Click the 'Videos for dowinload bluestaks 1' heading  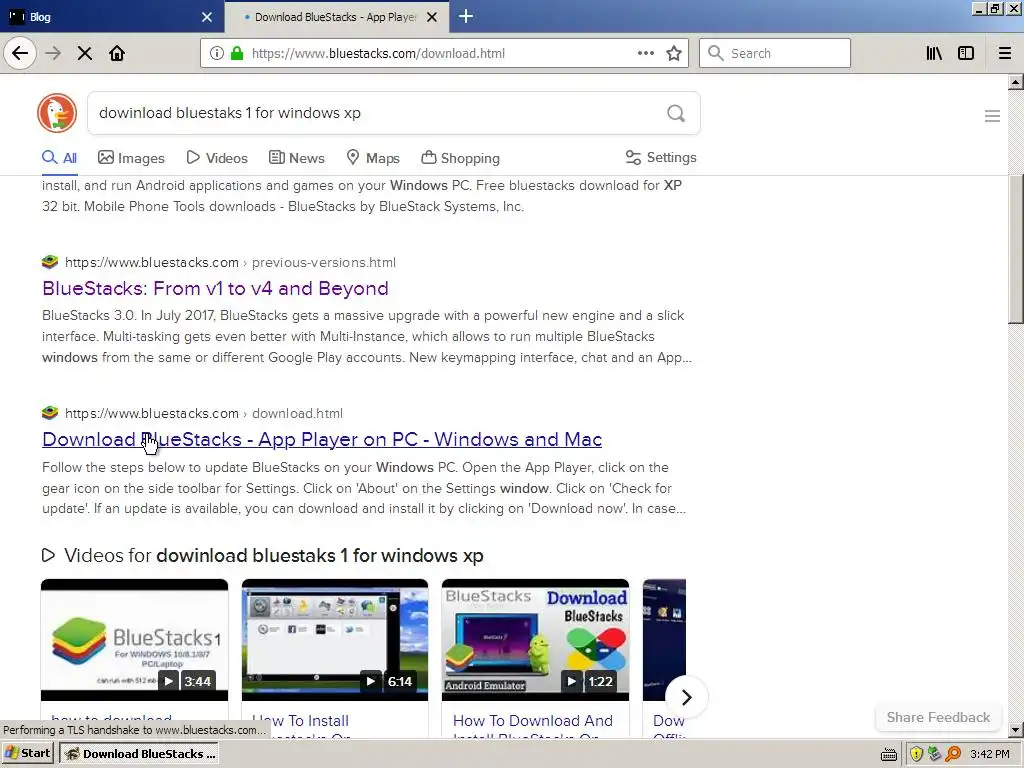point(263,555)
